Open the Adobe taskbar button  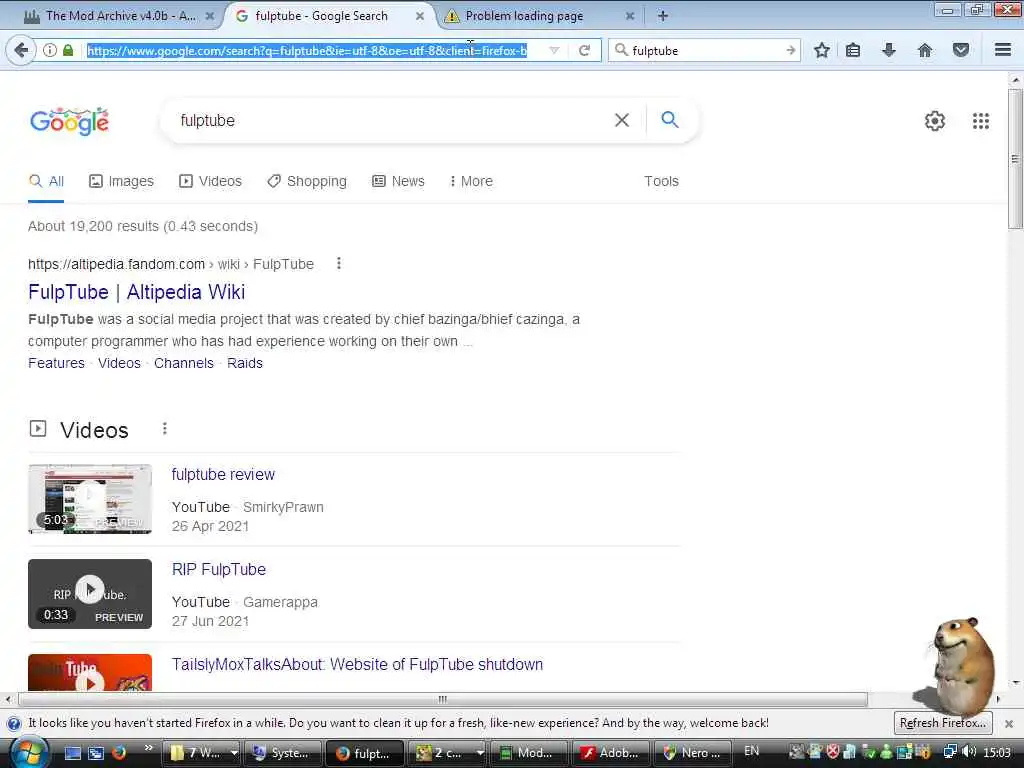click(x=611, y=753)
